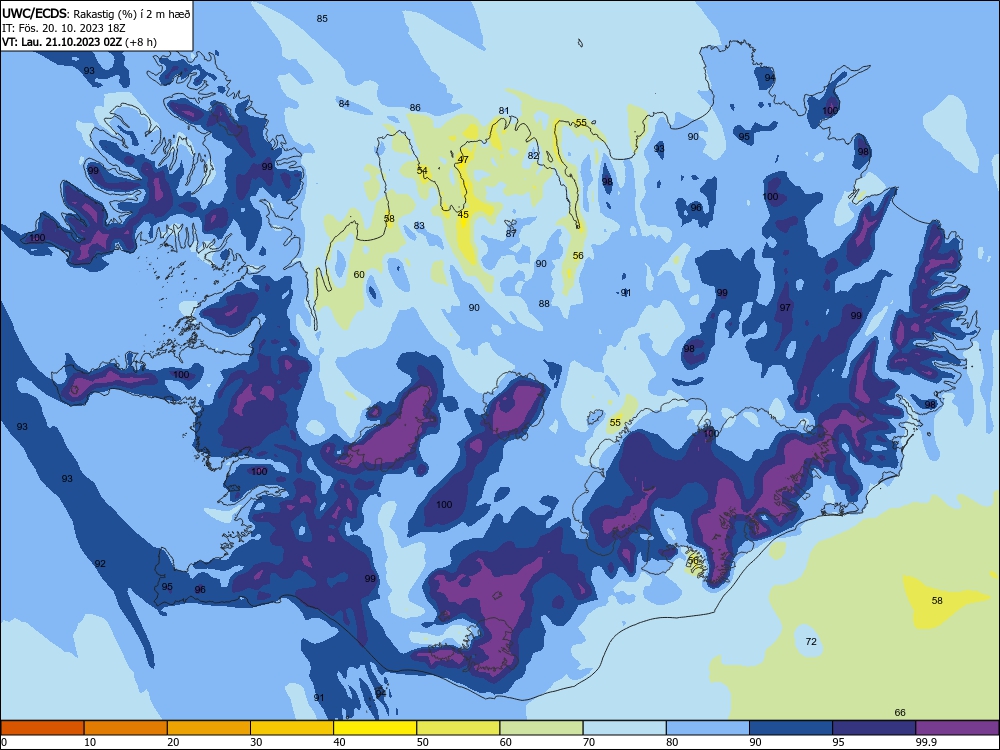Click the medium blue 80–90 legend swatch
1000x750 pixels.
[x=708, y=728]
